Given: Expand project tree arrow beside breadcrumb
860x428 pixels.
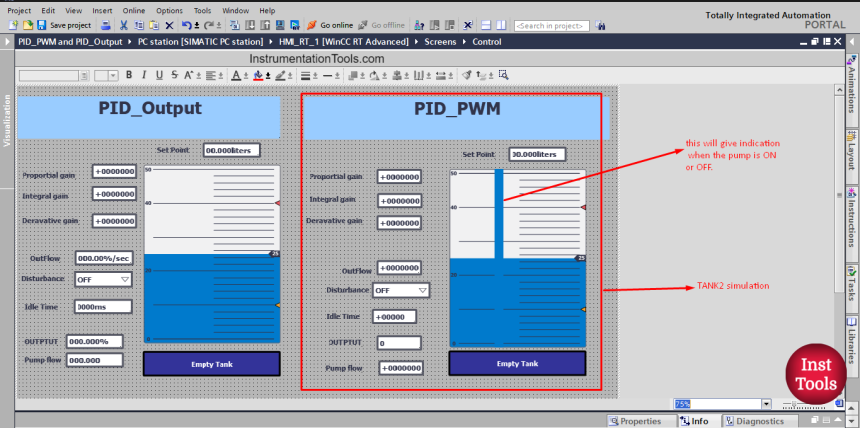Looking at the screenshot, I should (7, 42).
